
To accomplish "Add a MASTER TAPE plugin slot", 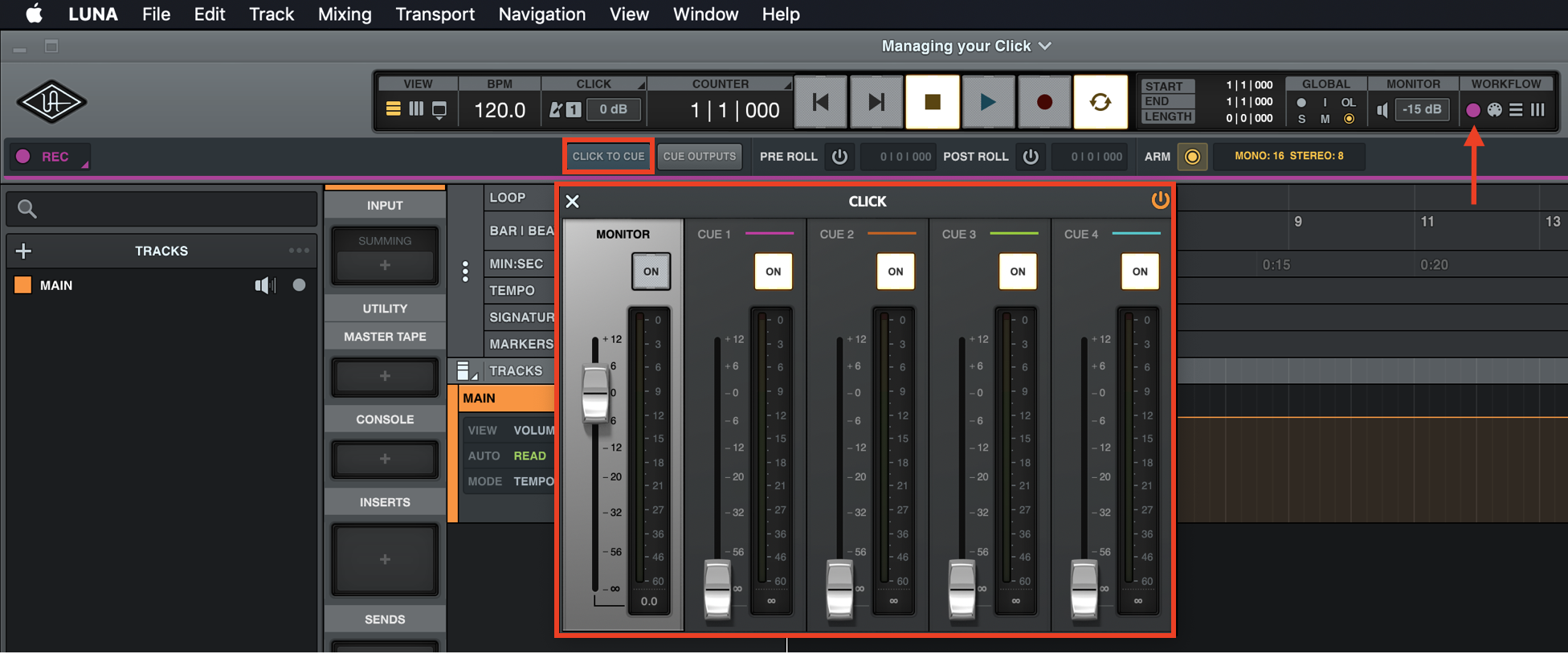I will pyautogui.click(x=385, y=376).
